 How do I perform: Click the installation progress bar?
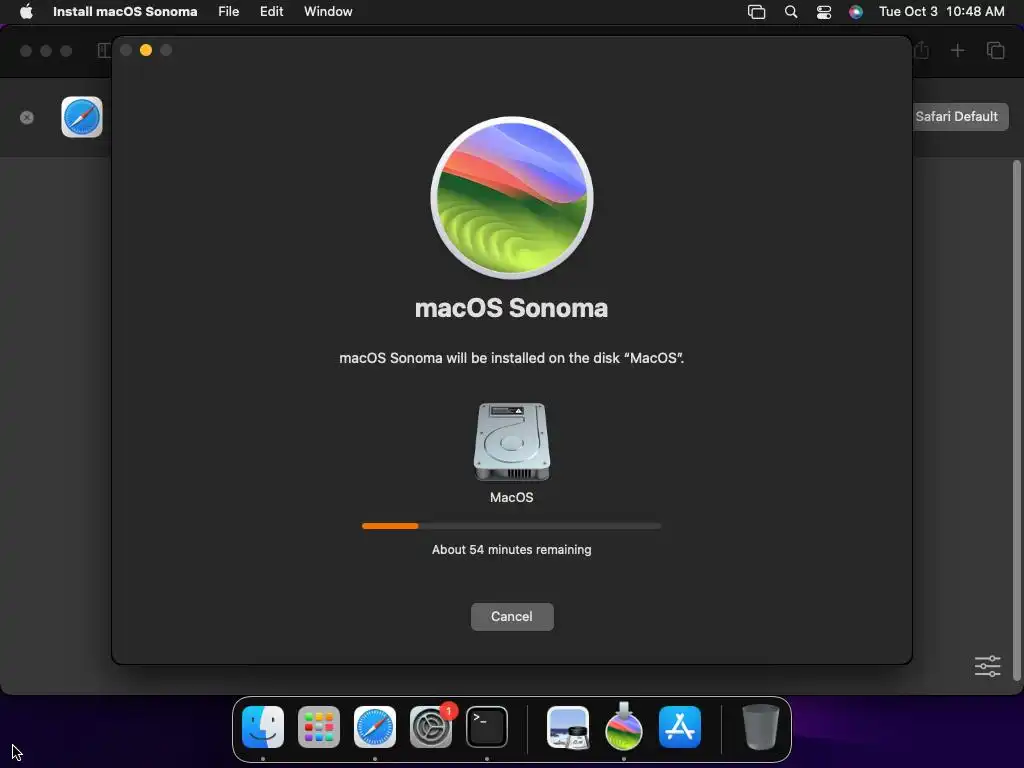(511, 526)
